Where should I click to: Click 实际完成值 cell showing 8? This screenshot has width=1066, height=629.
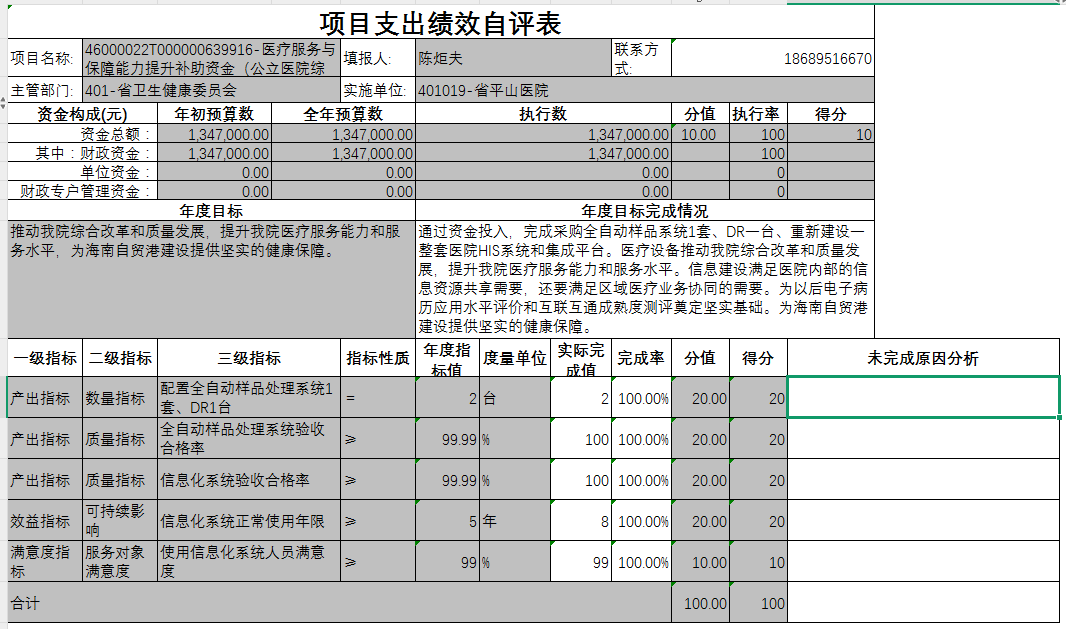(x=581, y=521)
